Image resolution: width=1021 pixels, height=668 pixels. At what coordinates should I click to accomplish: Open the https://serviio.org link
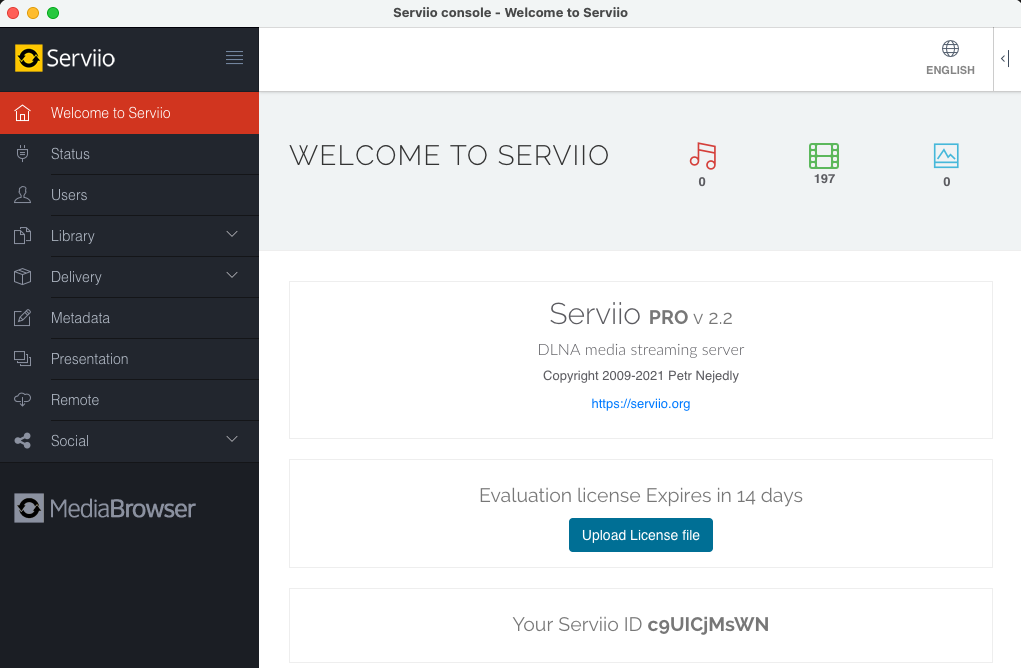(x=641, y=404)
